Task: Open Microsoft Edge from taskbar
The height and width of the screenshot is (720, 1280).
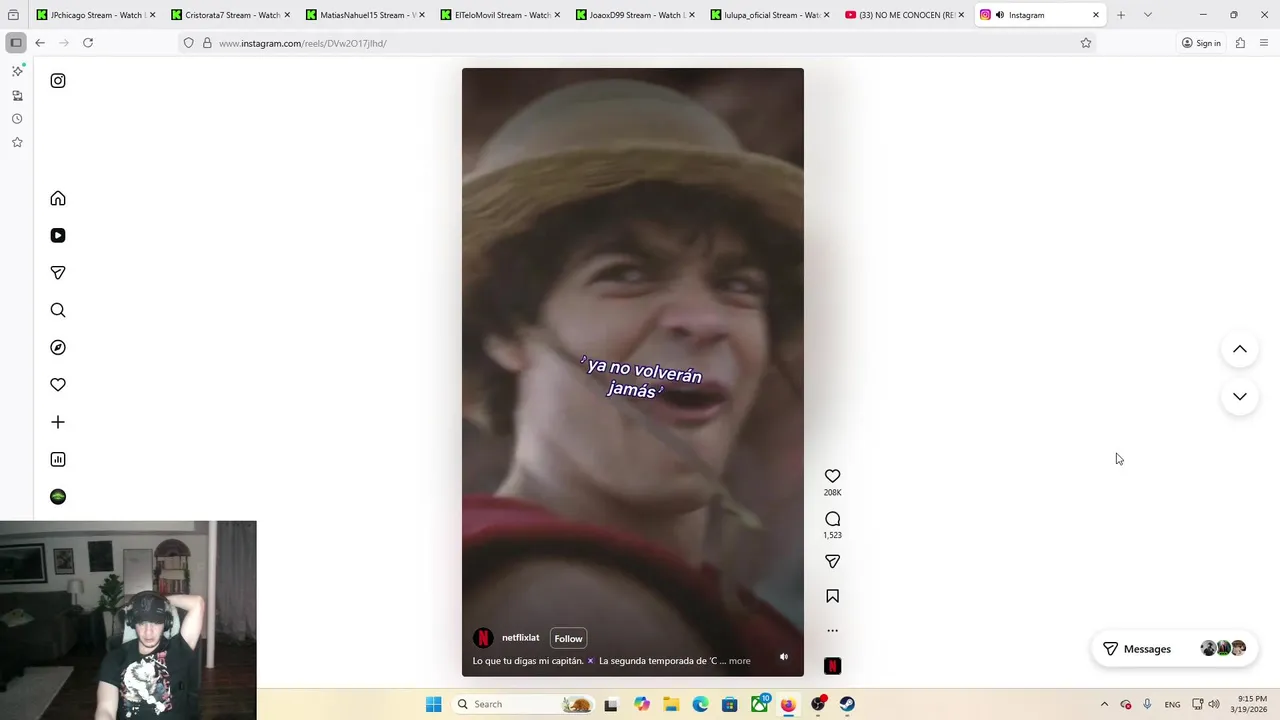Action: [x=700, y=704]
